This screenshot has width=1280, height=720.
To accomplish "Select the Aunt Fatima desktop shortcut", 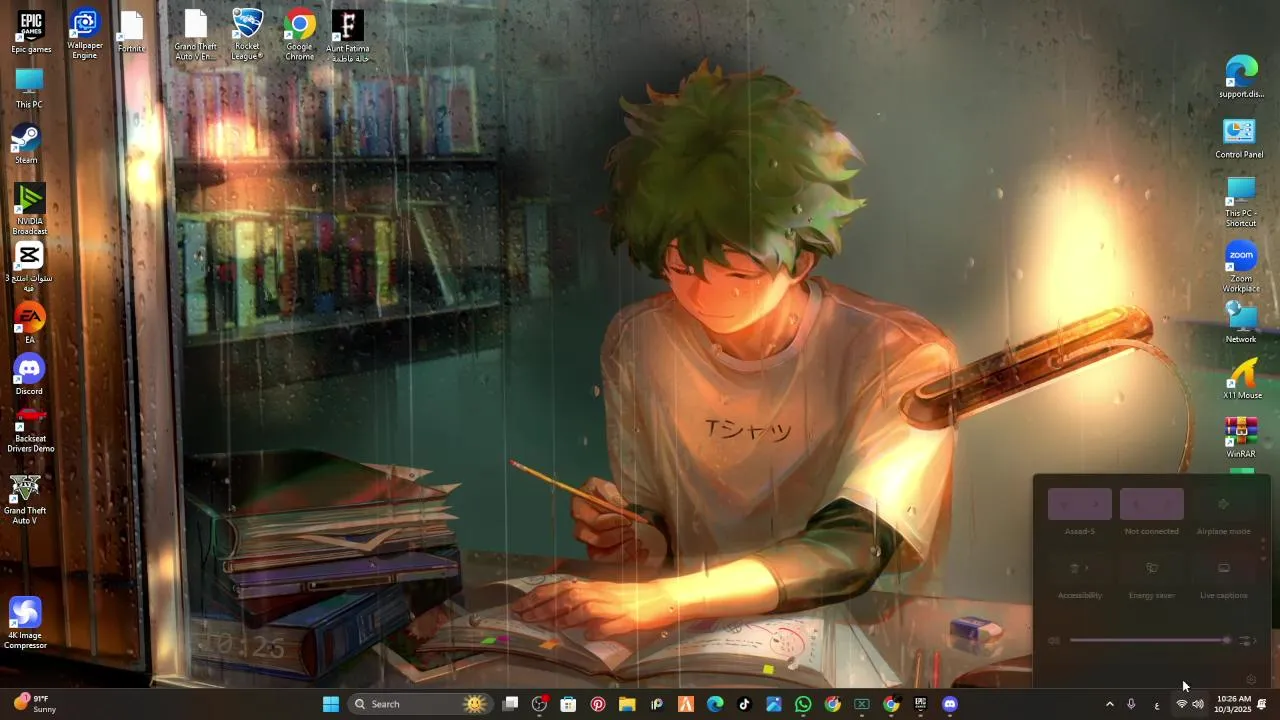I will pos(348,36).
